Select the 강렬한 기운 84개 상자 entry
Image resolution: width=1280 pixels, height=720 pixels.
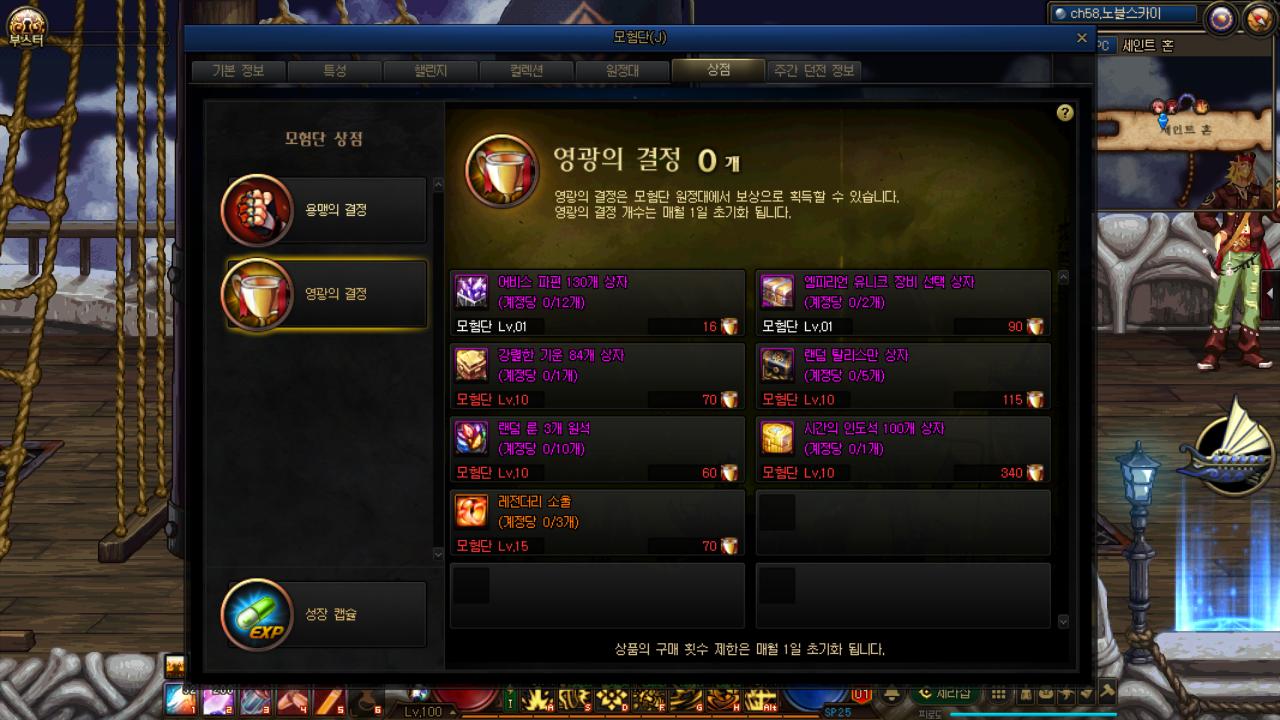(x=598, y=376)
